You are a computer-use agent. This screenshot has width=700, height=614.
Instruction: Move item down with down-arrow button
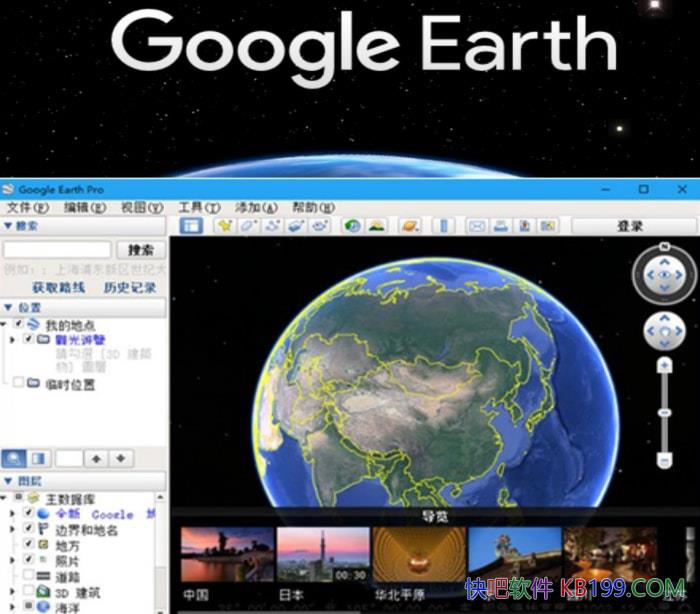[121, 459]
